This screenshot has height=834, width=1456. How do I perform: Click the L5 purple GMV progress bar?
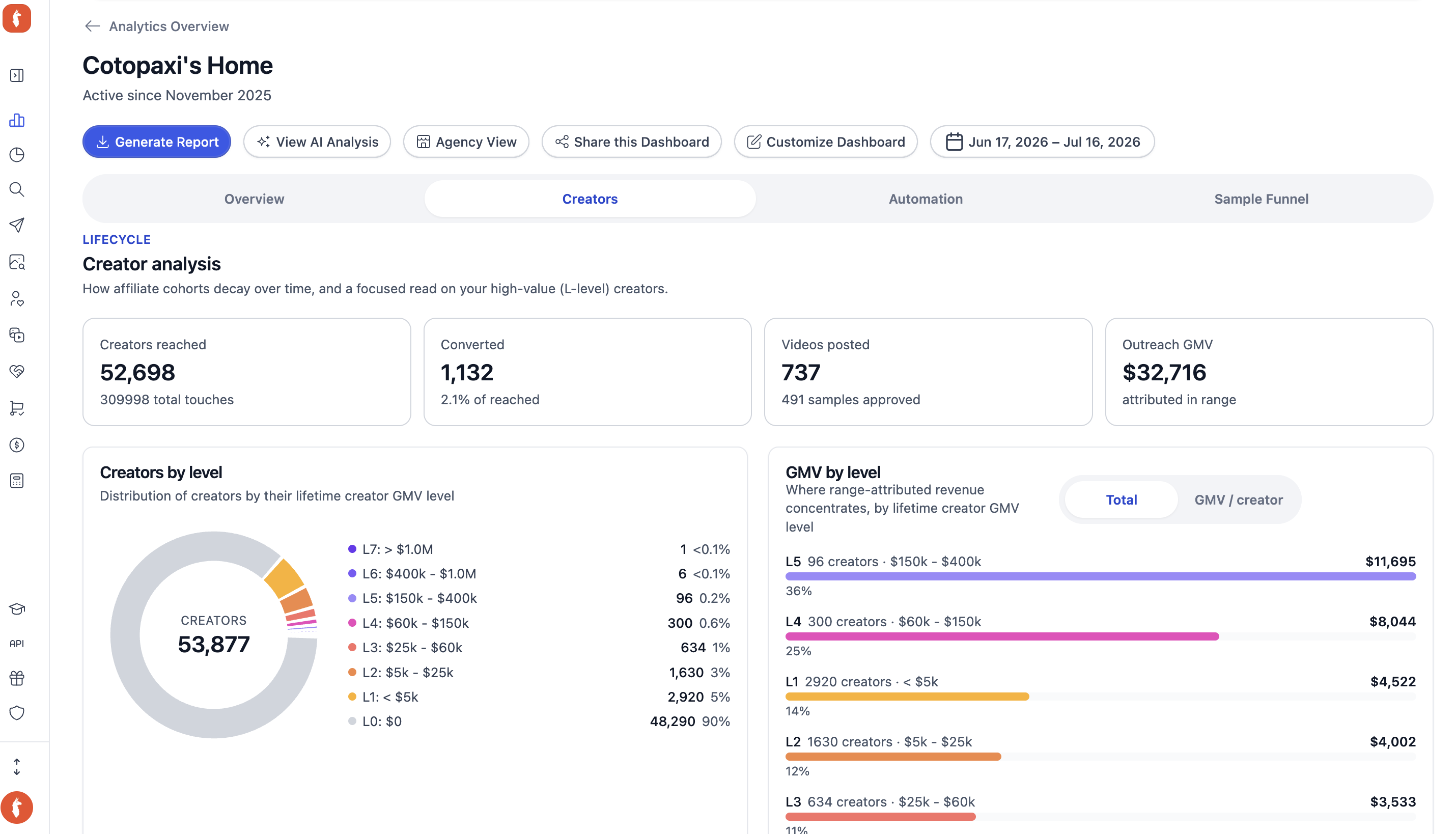click(x=1100, y=576)
